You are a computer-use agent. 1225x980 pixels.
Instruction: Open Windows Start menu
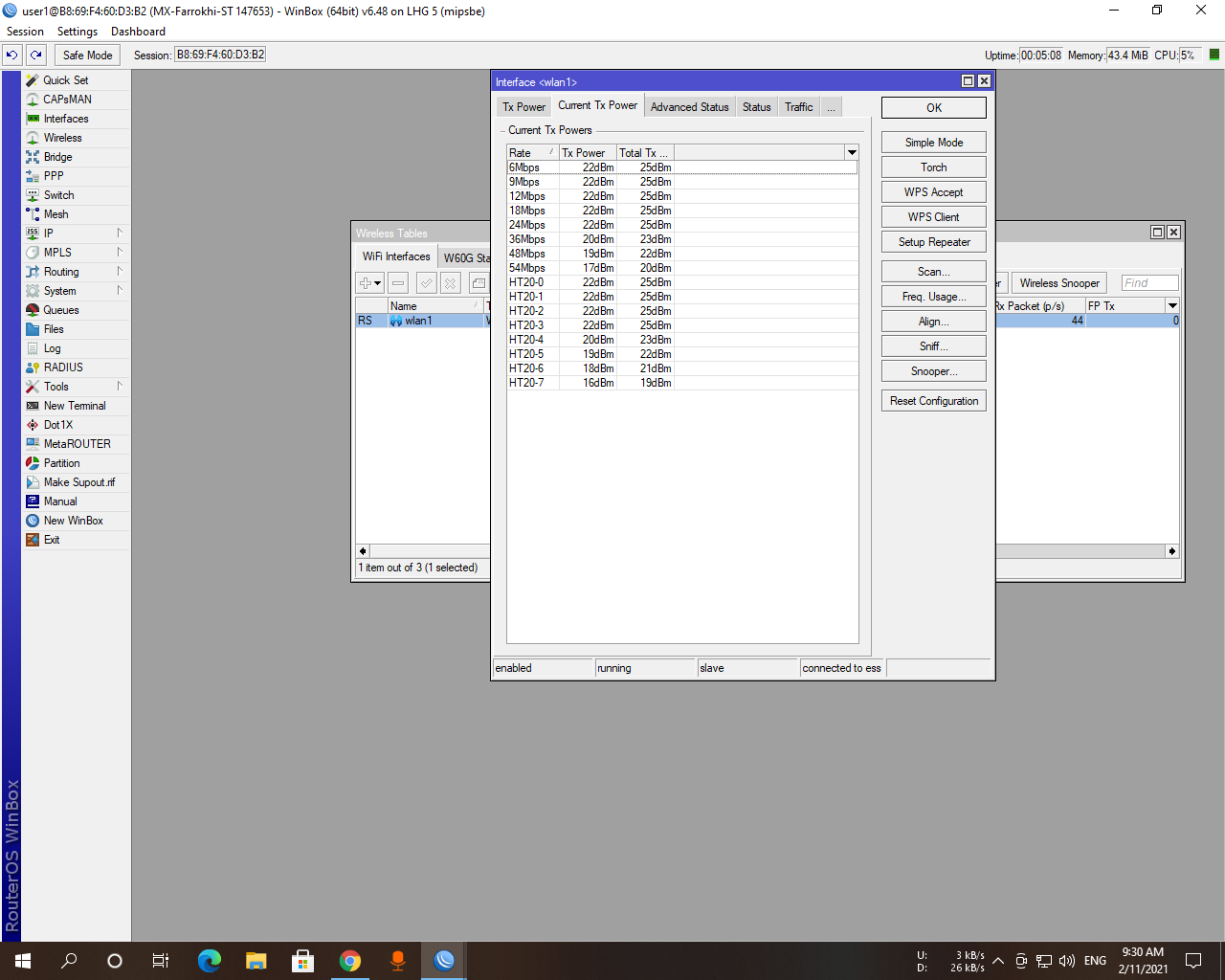coord(23,961)
